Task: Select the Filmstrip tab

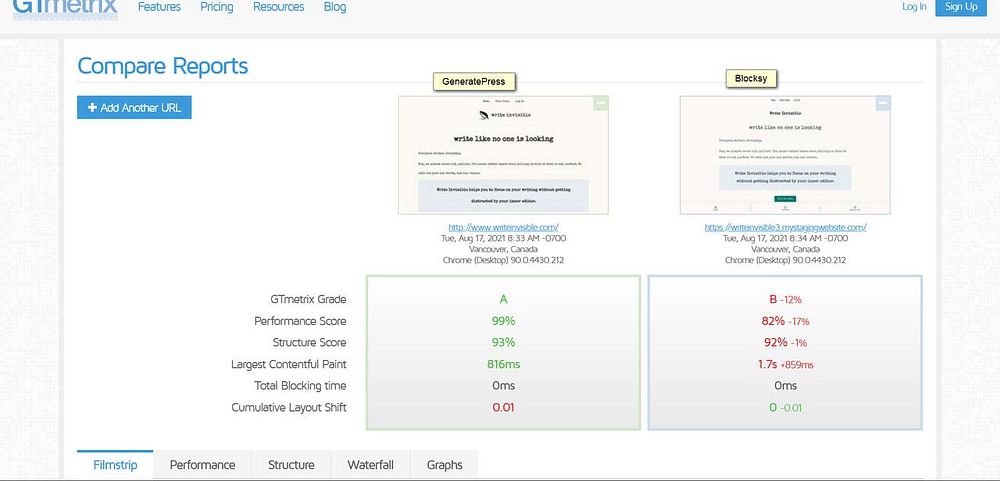Action: tap(115, 465)
